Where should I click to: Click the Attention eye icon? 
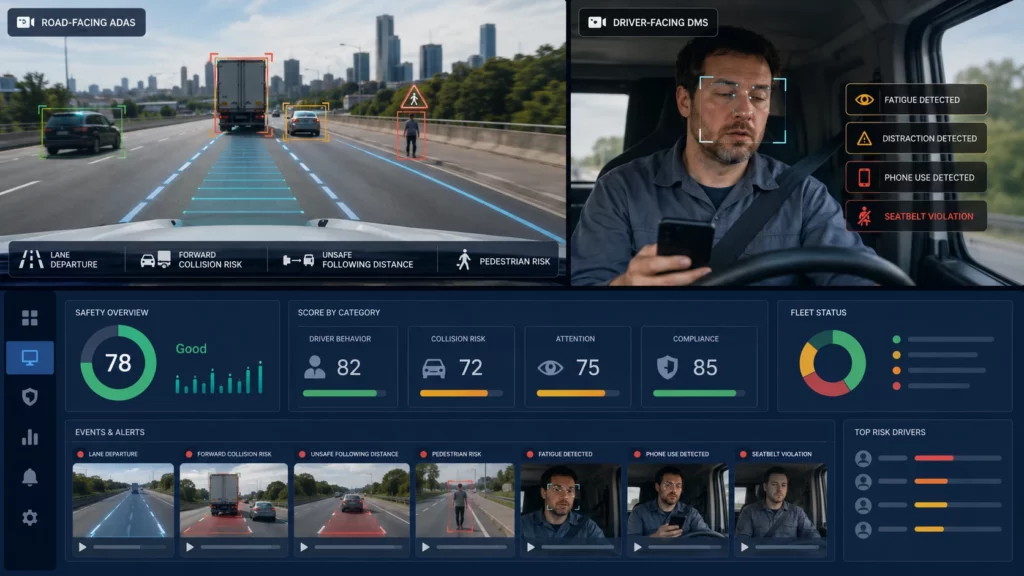550,368
